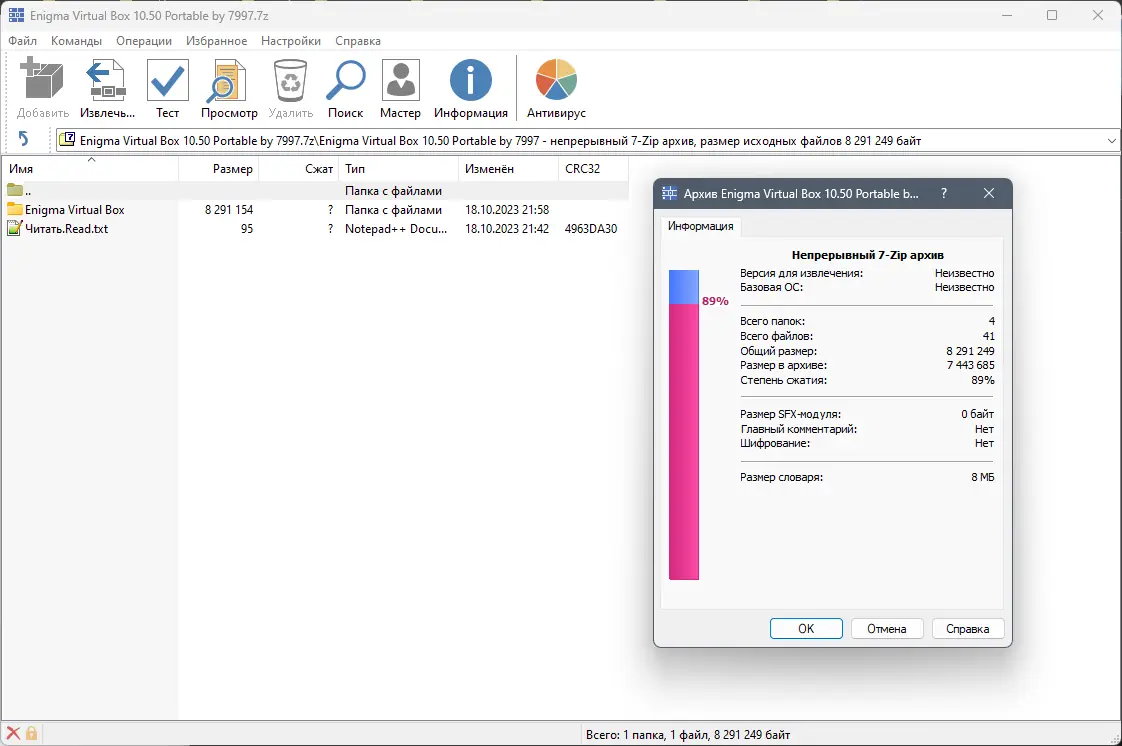Sort by the Сжат column header
This screenshot has width=1122, height=746.
(298, 169)
